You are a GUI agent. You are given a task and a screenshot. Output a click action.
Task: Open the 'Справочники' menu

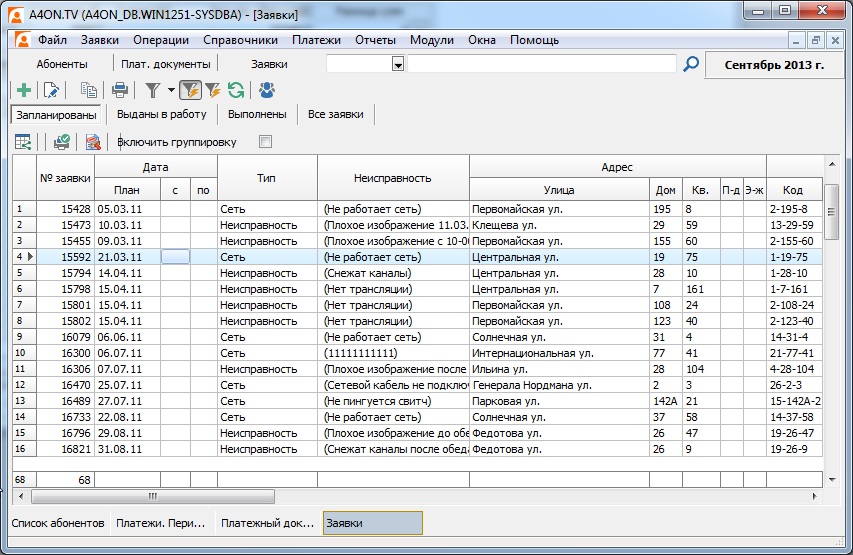pyautogui.click(x=240, y=40)
